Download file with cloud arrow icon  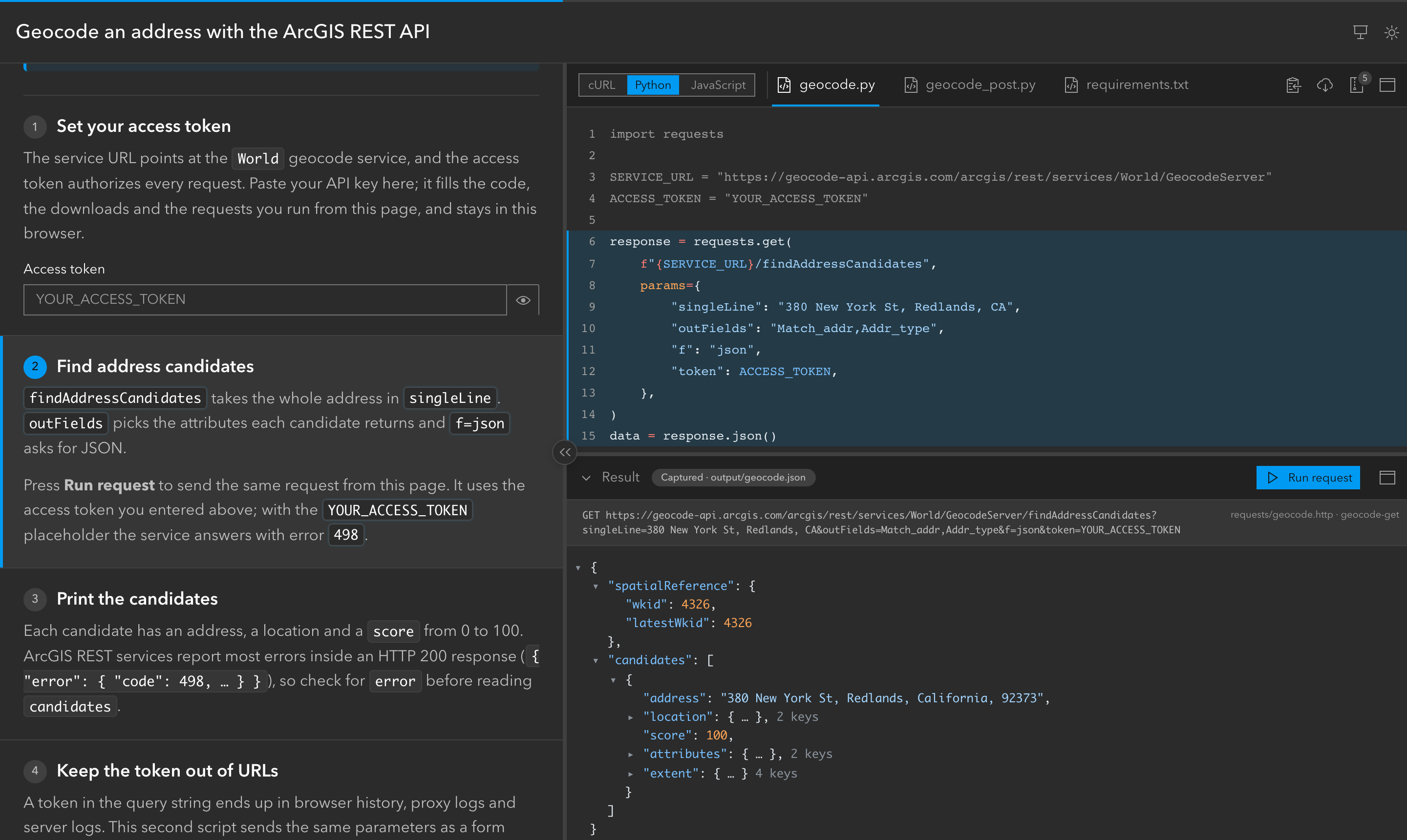(x=1325, y=85)
